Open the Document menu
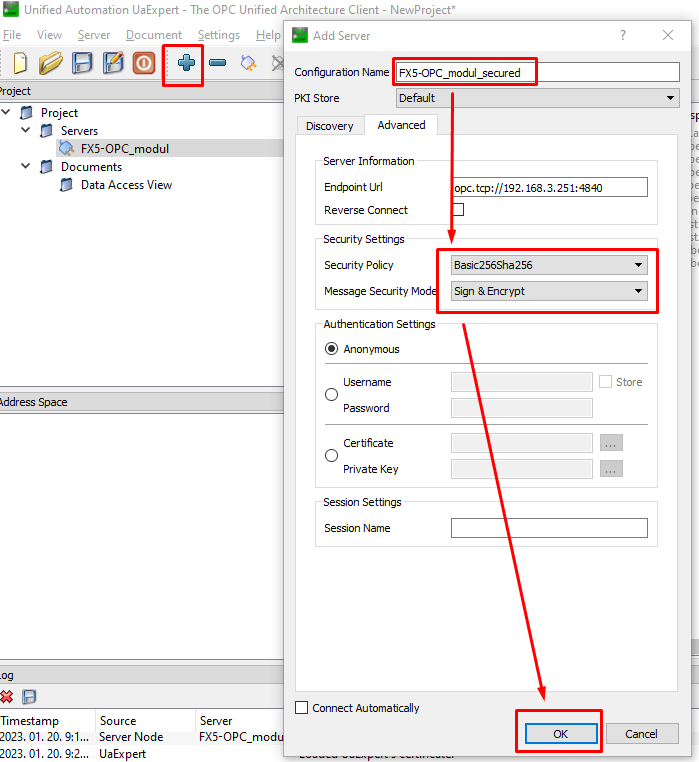Image resolution: width=699 pixels, height=762 pixels. click(154, 35)
